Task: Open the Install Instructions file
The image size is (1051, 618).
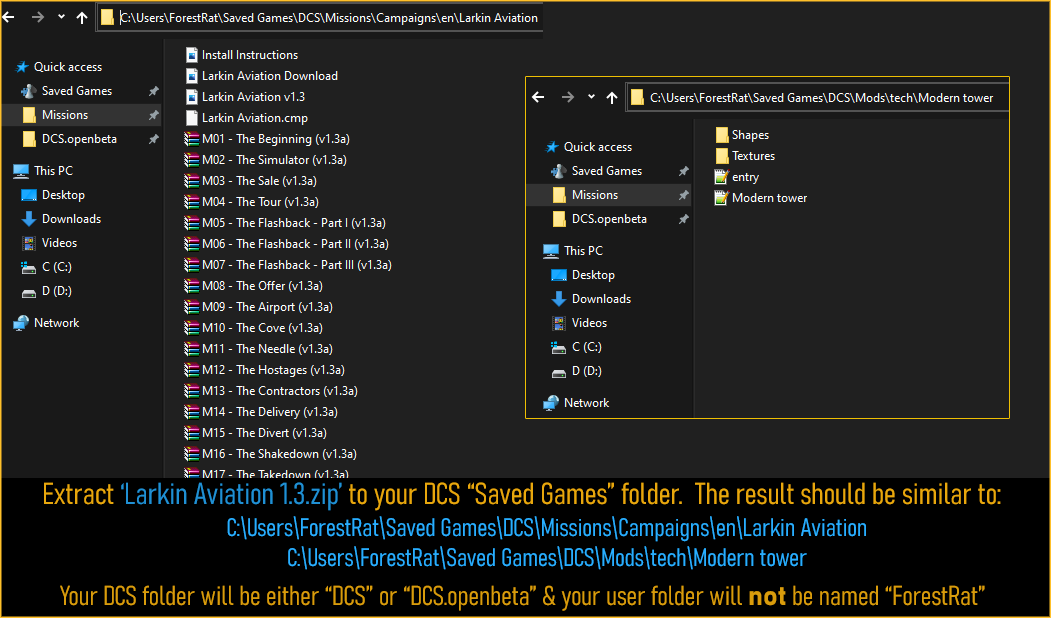Action: coord(249,55)
